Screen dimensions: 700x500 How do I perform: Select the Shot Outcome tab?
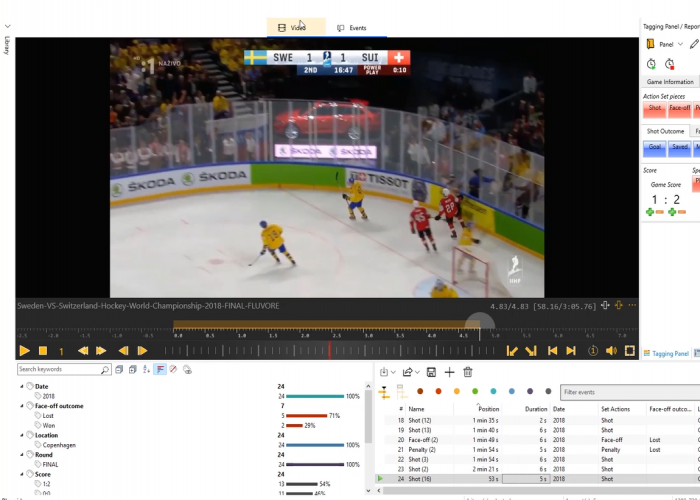coord(665,131)
